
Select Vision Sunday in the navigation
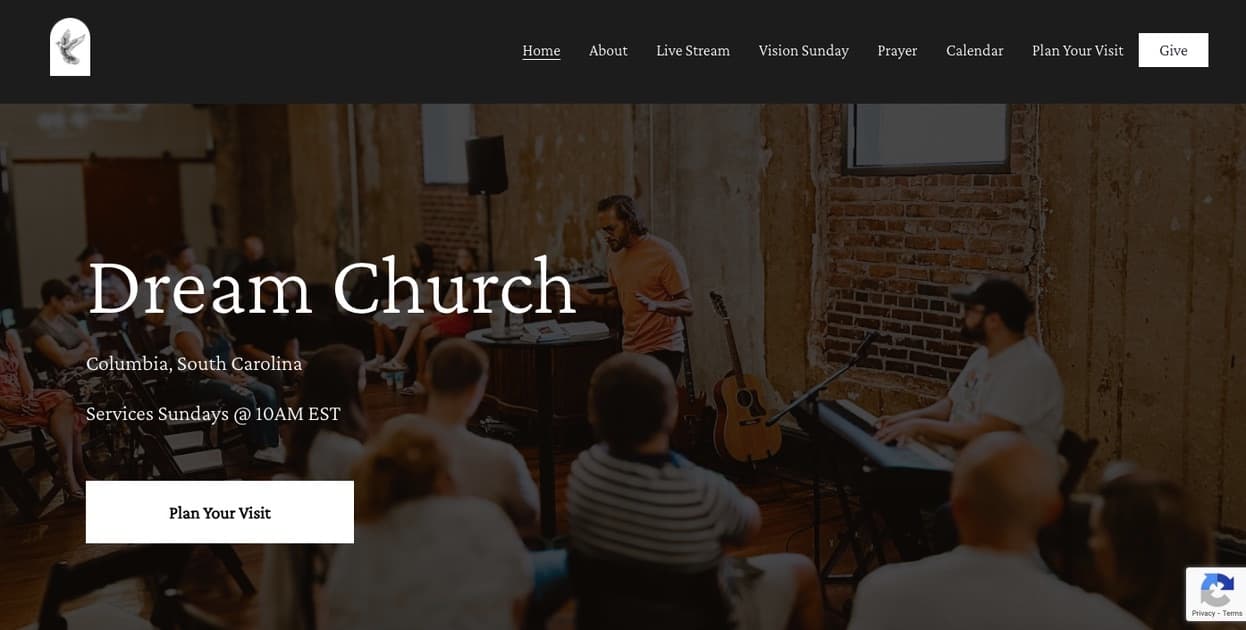click(x=803, y=50)
